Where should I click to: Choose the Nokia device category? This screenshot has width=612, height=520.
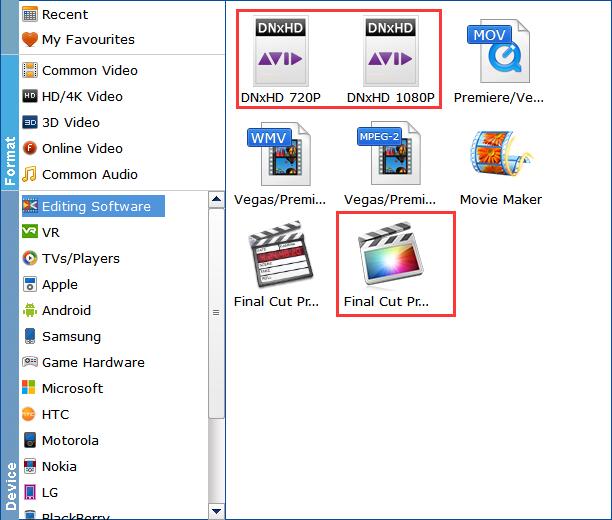tap(50, 467)
